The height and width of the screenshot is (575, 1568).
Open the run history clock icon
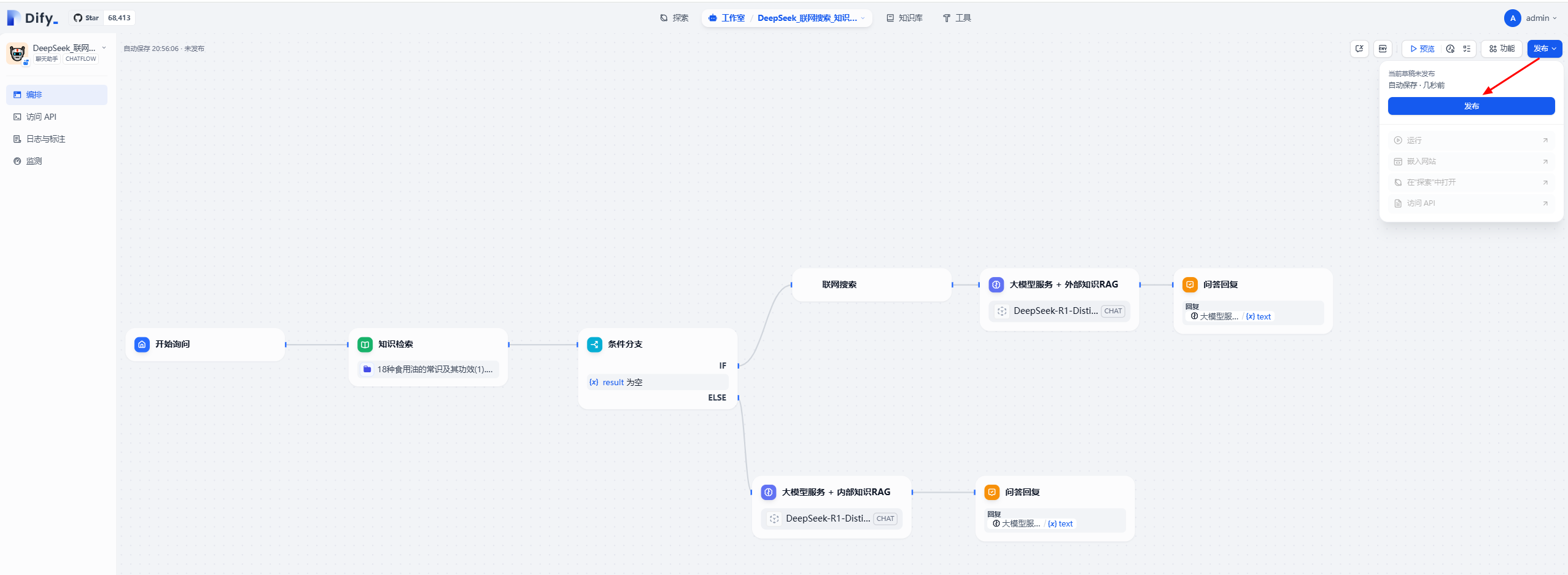tap(1450, 49)
